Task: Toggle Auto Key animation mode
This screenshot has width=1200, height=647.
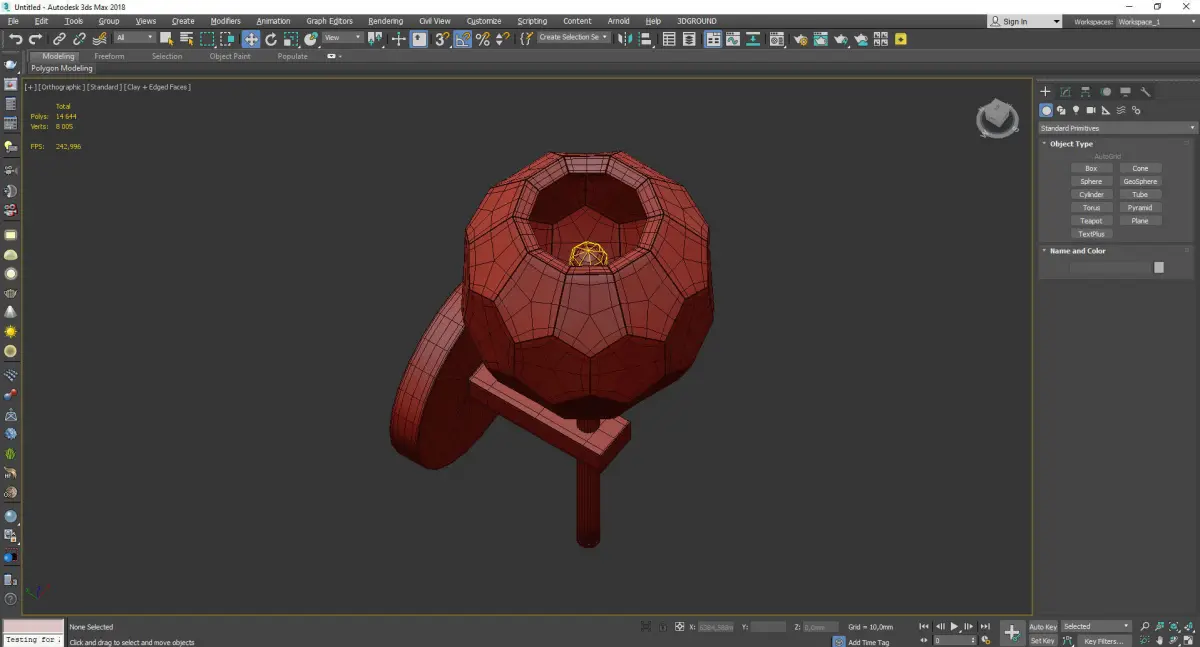Action: click(x=1043, y=627)
